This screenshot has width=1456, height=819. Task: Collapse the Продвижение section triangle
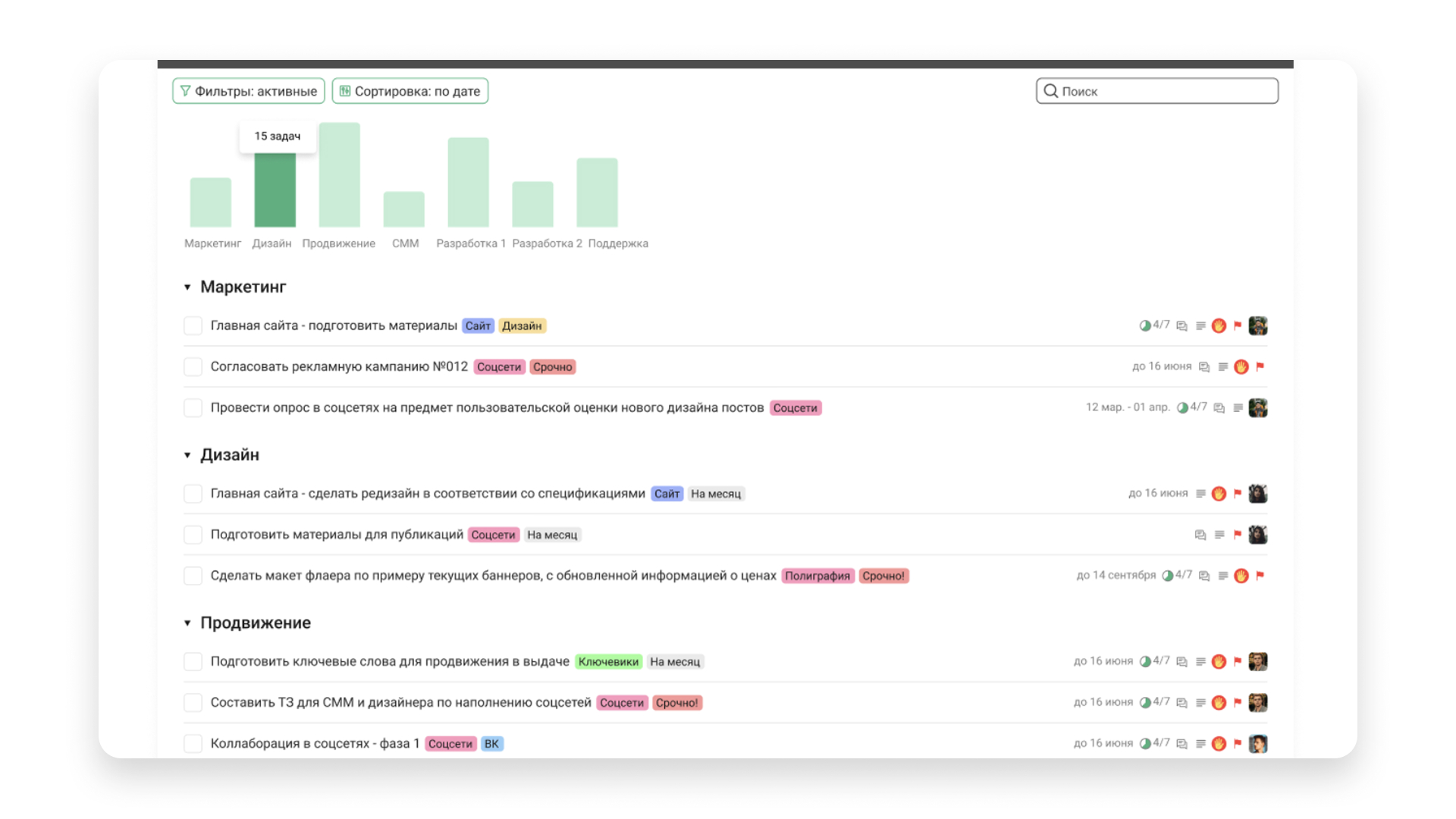pyautogui.click(x=187, y=623)
